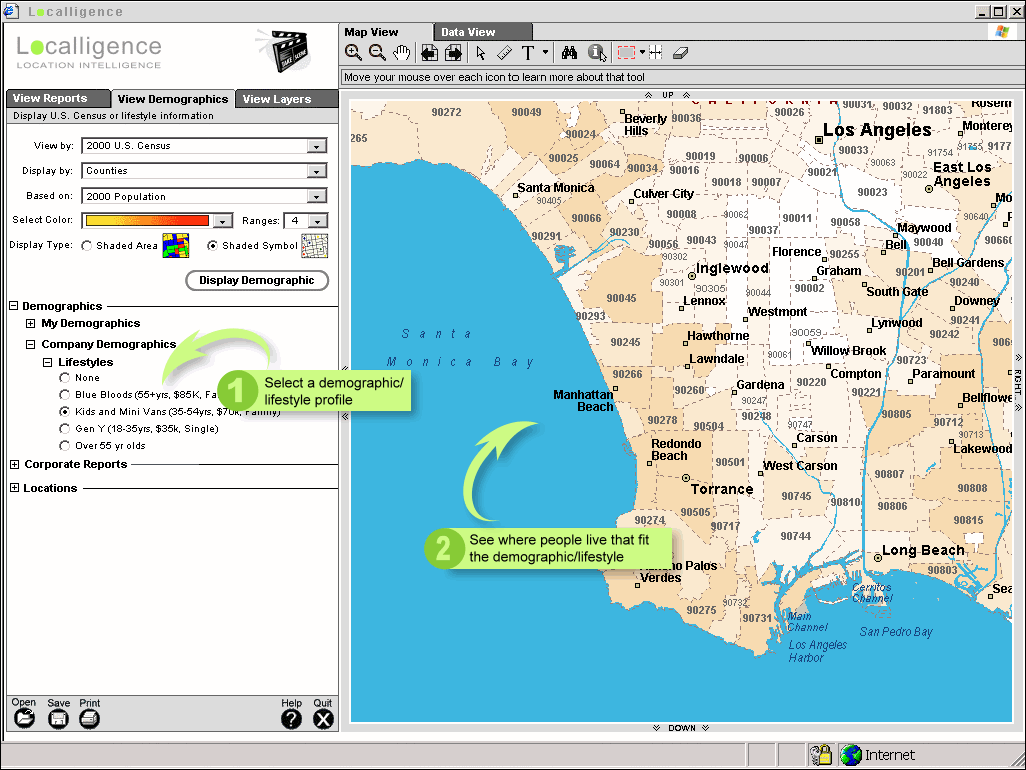This screenshot has width=1026, height=770.
Task: Pick the ruler Measure tool
Action: point(504,53)
